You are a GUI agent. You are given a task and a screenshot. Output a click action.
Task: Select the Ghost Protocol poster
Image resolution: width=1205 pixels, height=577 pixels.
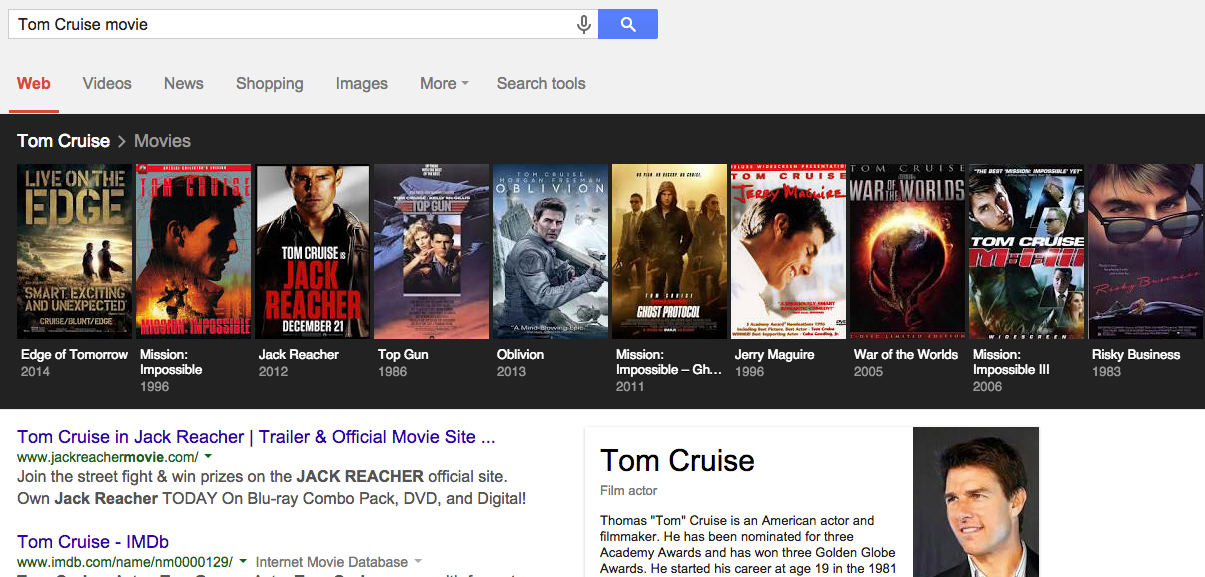(670, 252)
